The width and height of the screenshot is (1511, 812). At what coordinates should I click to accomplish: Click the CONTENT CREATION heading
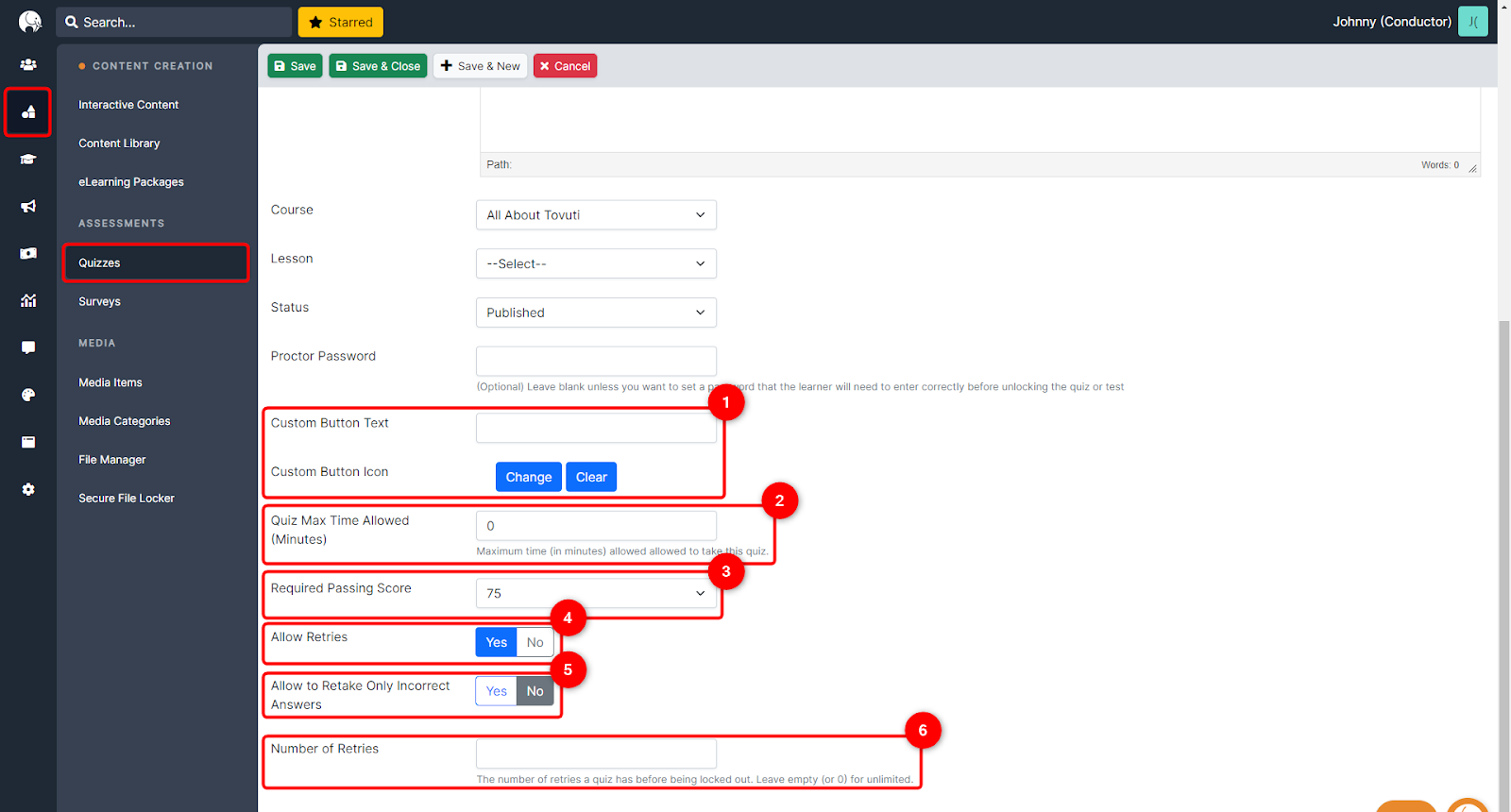point(152,66)
